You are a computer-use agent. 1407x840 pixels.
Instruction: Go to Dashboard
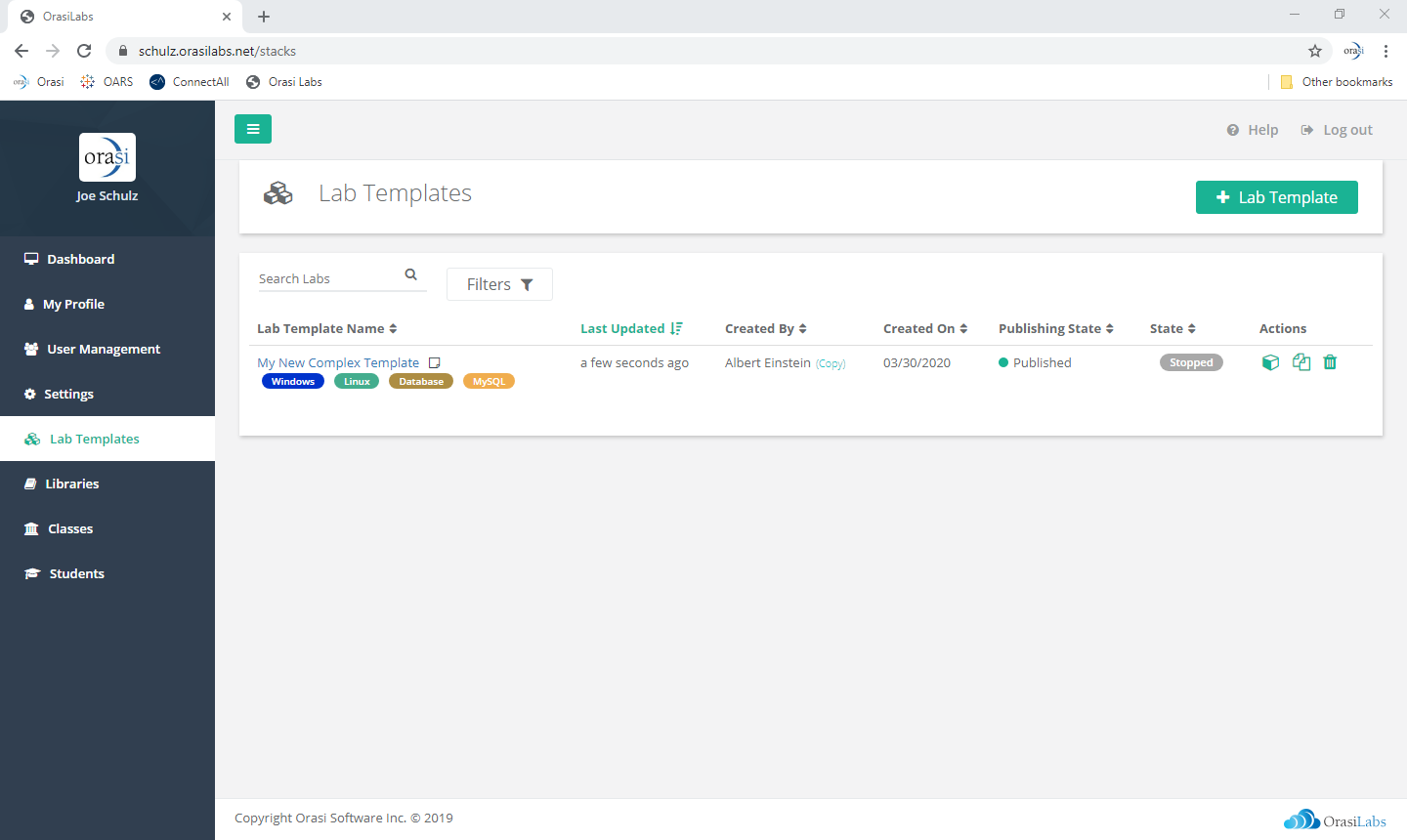click(x=107, y=259)
